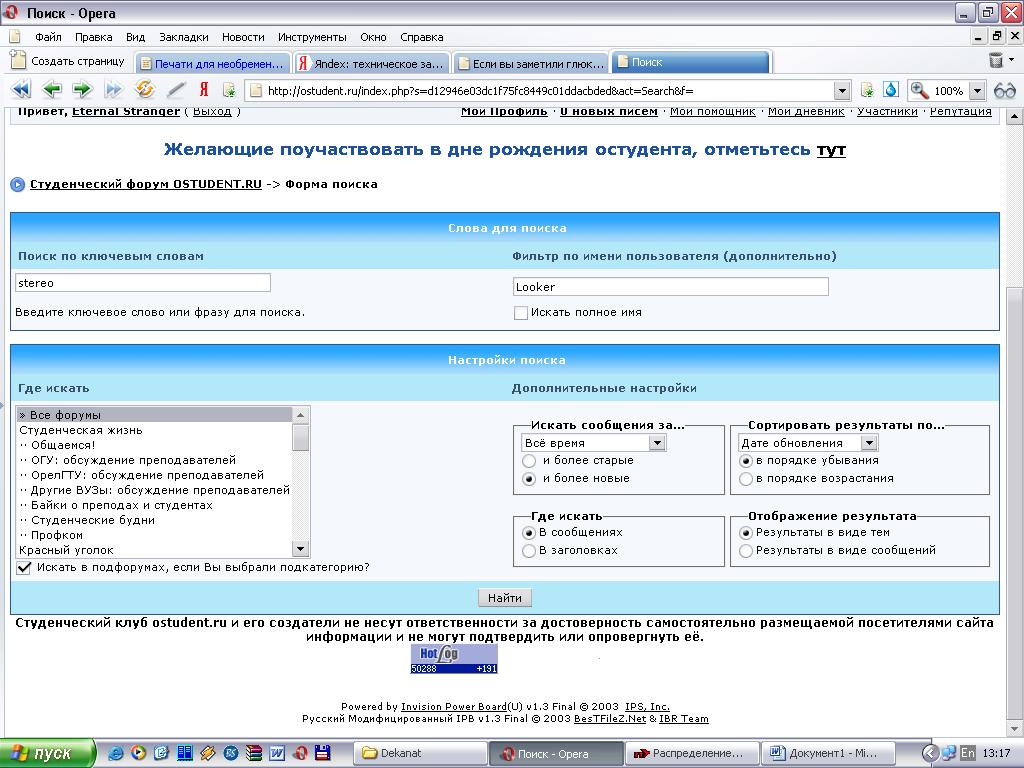Follow the тут link in the announcement
1024x768 pixels.
click(831, 150)
